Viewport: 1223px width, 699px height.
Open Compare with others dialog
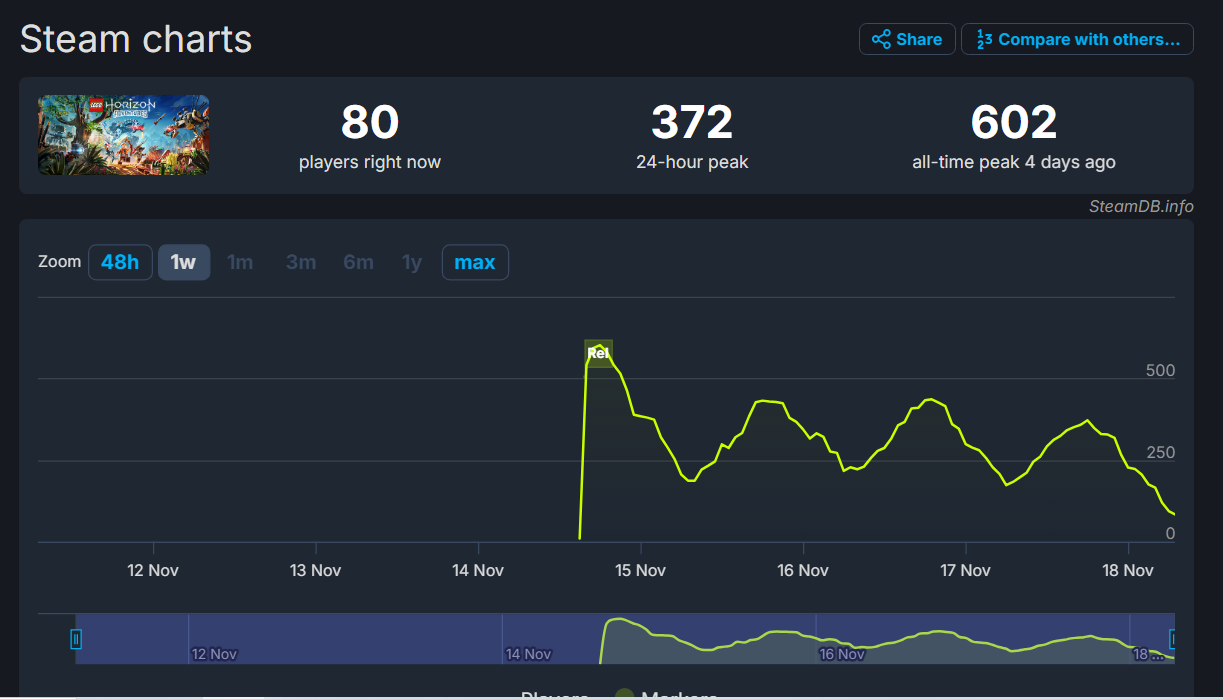(1077, 40)
